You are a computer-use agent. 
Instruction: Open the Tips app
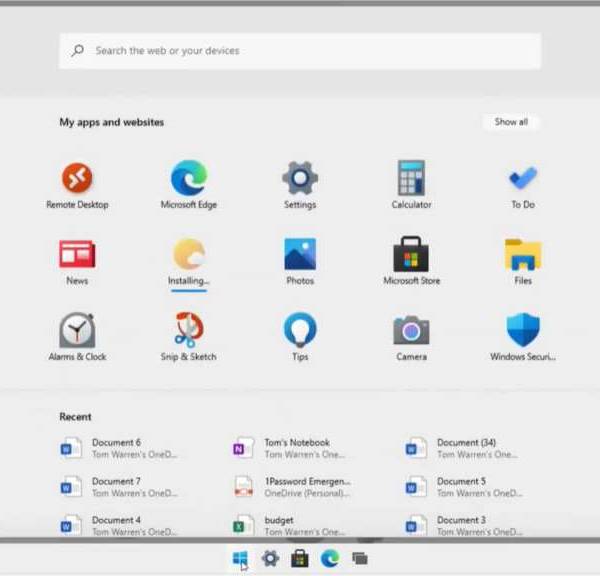pos(300,331)
